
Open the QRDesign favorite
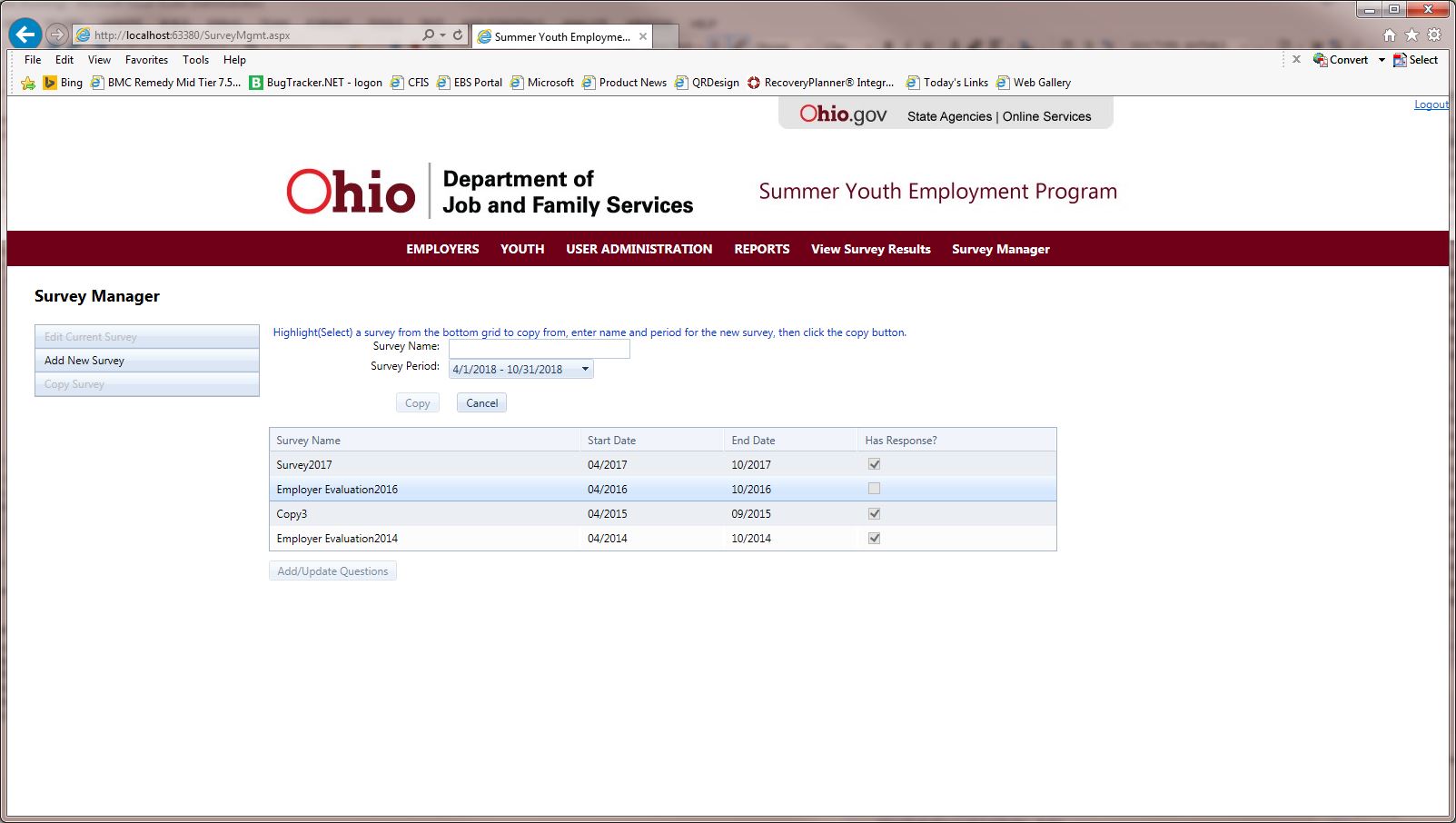coord(707,83)
